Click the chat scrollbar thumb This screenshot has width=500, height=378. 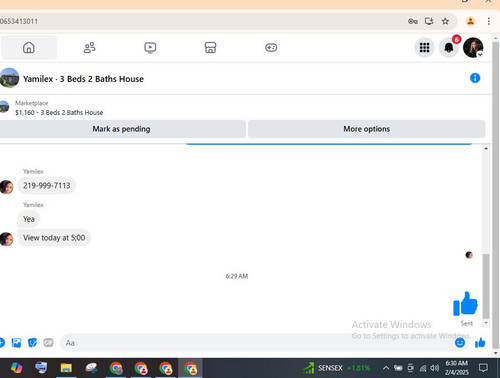pos(486,286)
